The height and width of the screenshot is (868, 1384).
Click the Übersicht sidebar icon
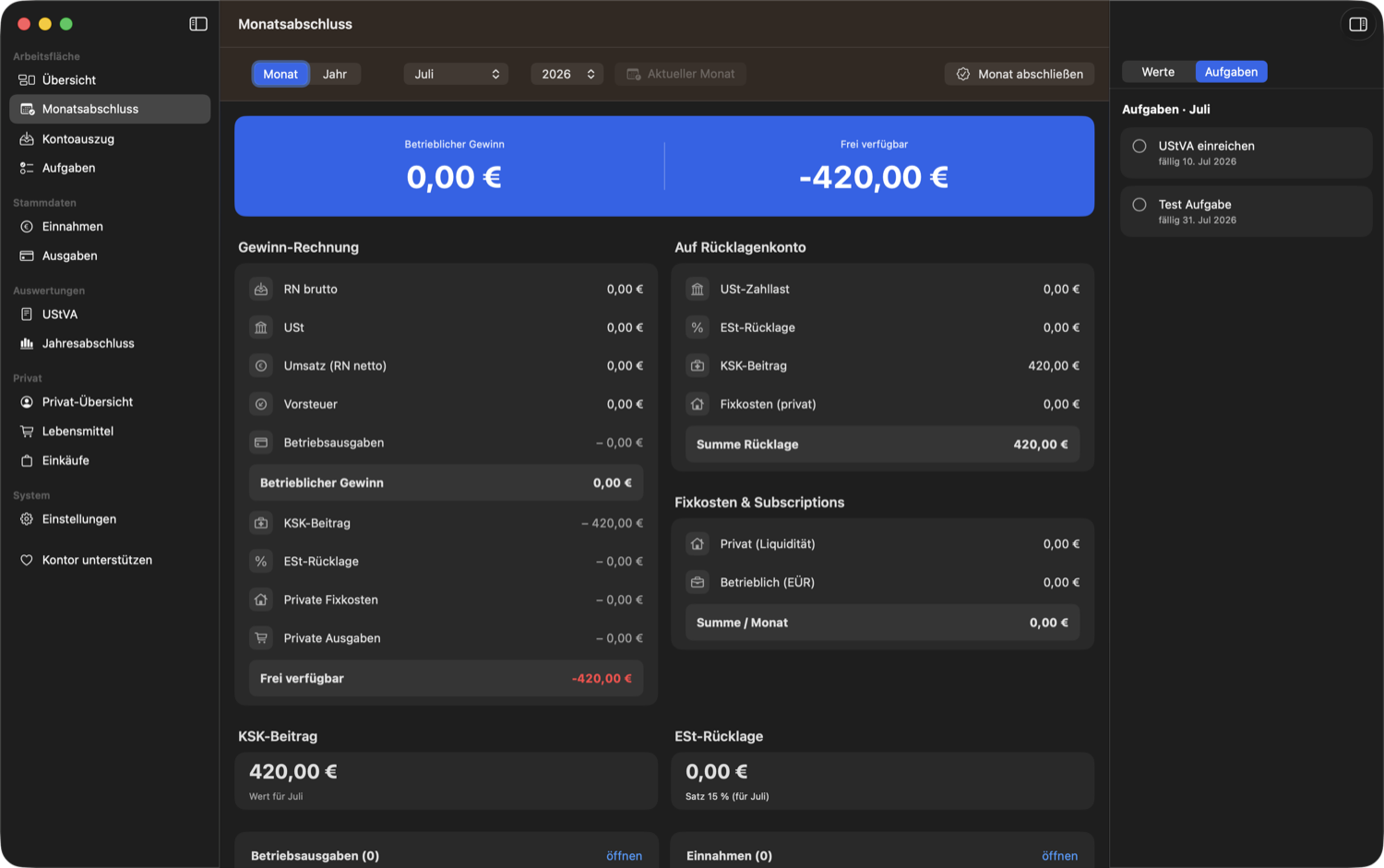27,80
